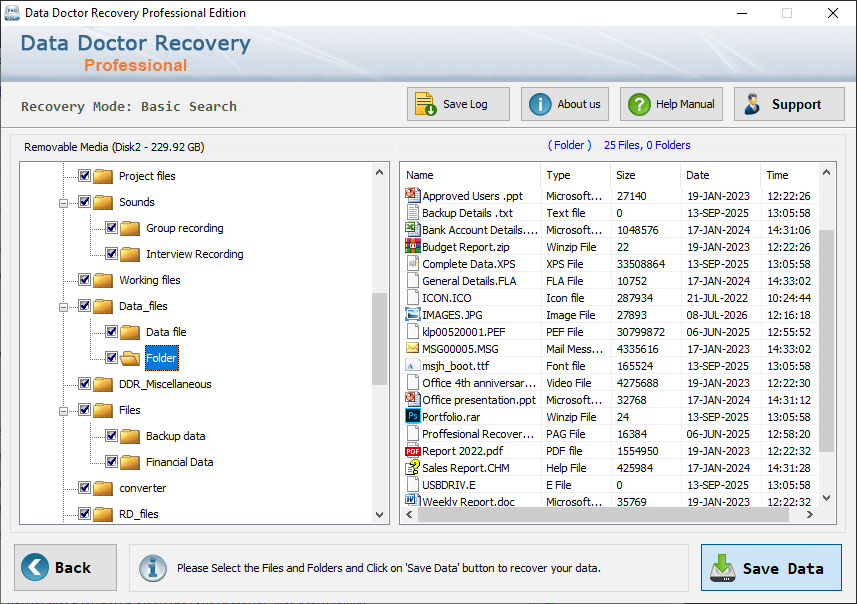Click the About us info icon
This screenshot has height=604, width=857.
[540, 104]
